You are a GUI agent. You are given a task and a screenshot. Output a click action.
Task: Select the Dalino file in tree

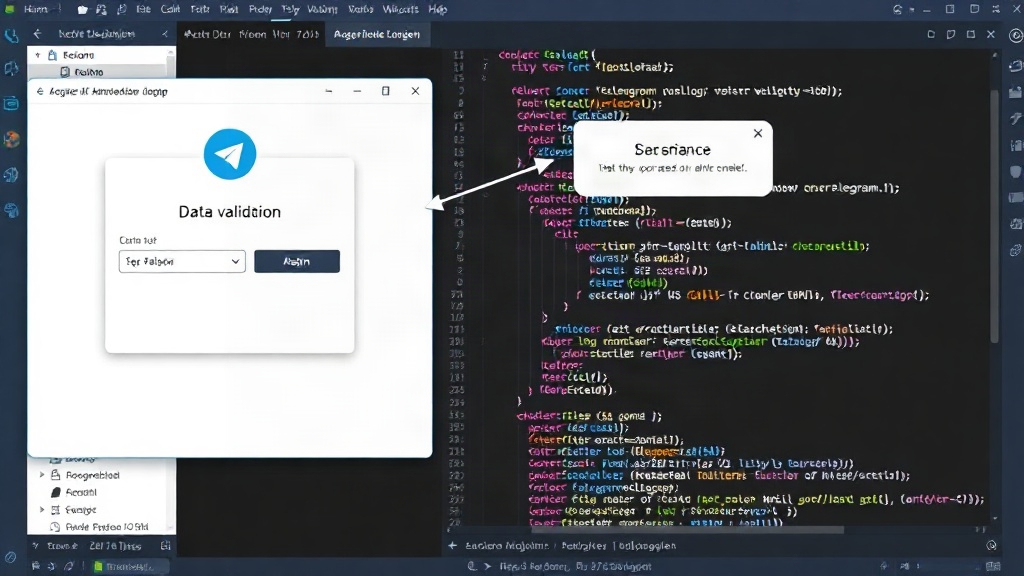tap(88, 72)
